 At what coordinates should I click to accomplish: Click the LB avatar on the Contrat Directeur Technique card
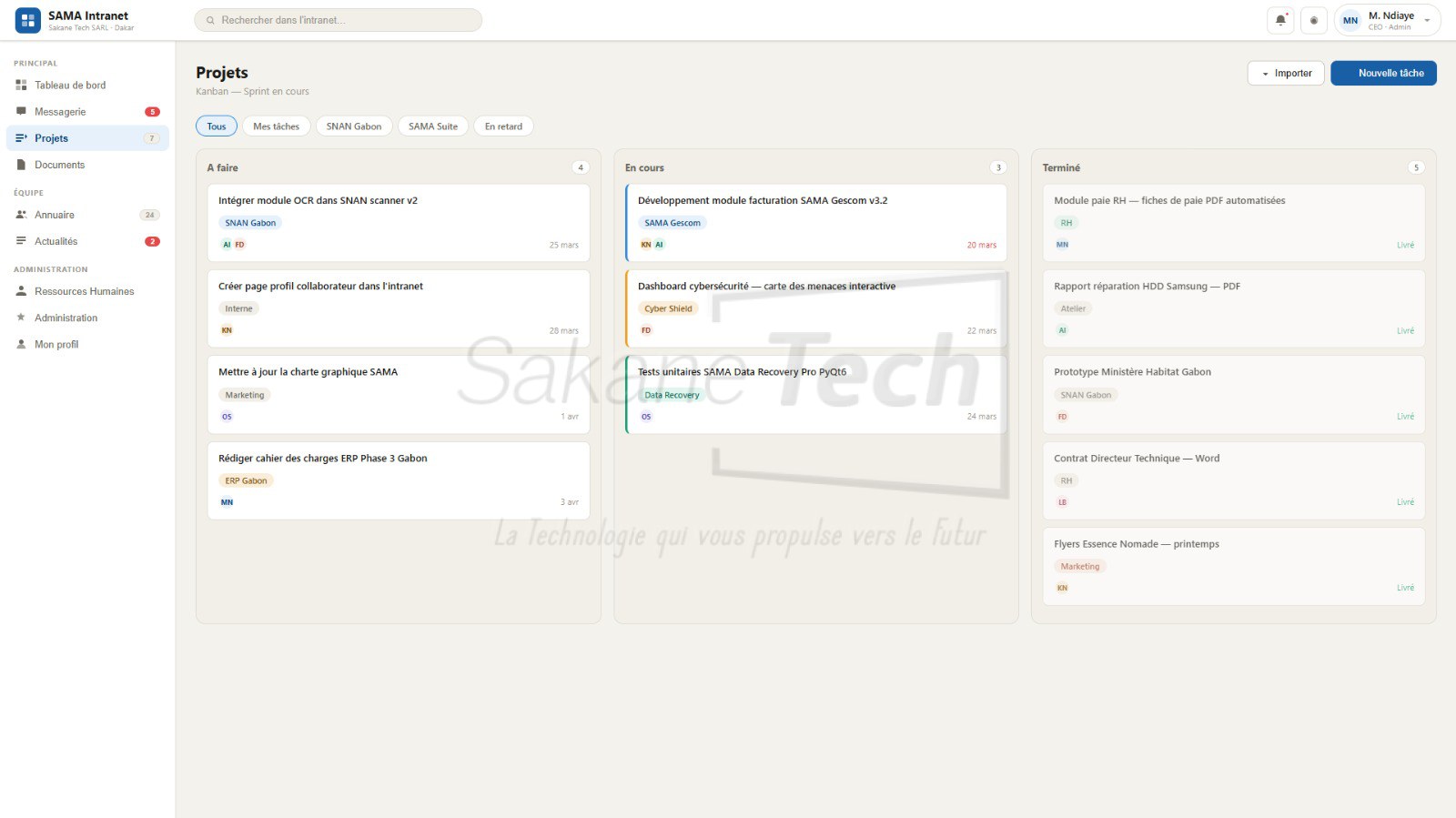click(x=1062, y=502)
